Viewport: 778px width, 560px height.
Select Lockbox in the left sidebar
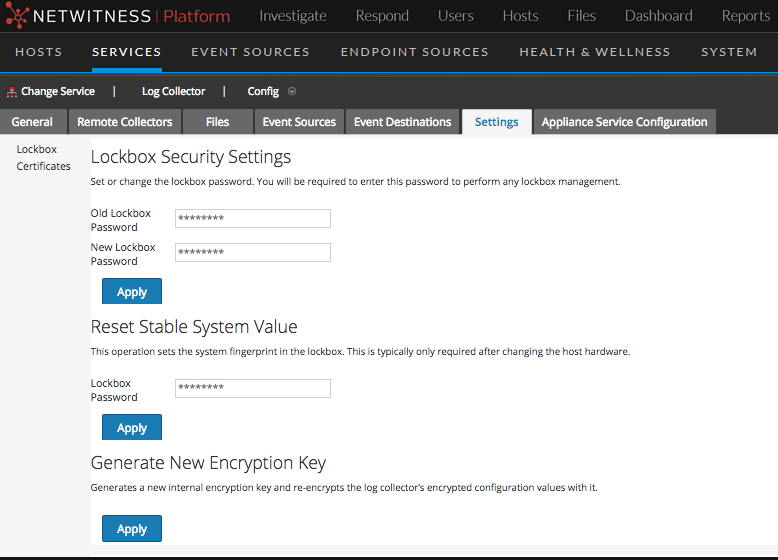point(37,149)
